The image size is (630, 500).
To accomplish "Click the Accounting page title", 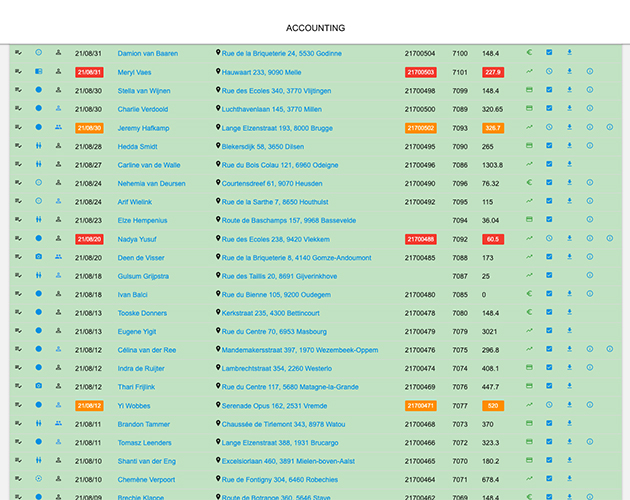I will tap(315, 28).
